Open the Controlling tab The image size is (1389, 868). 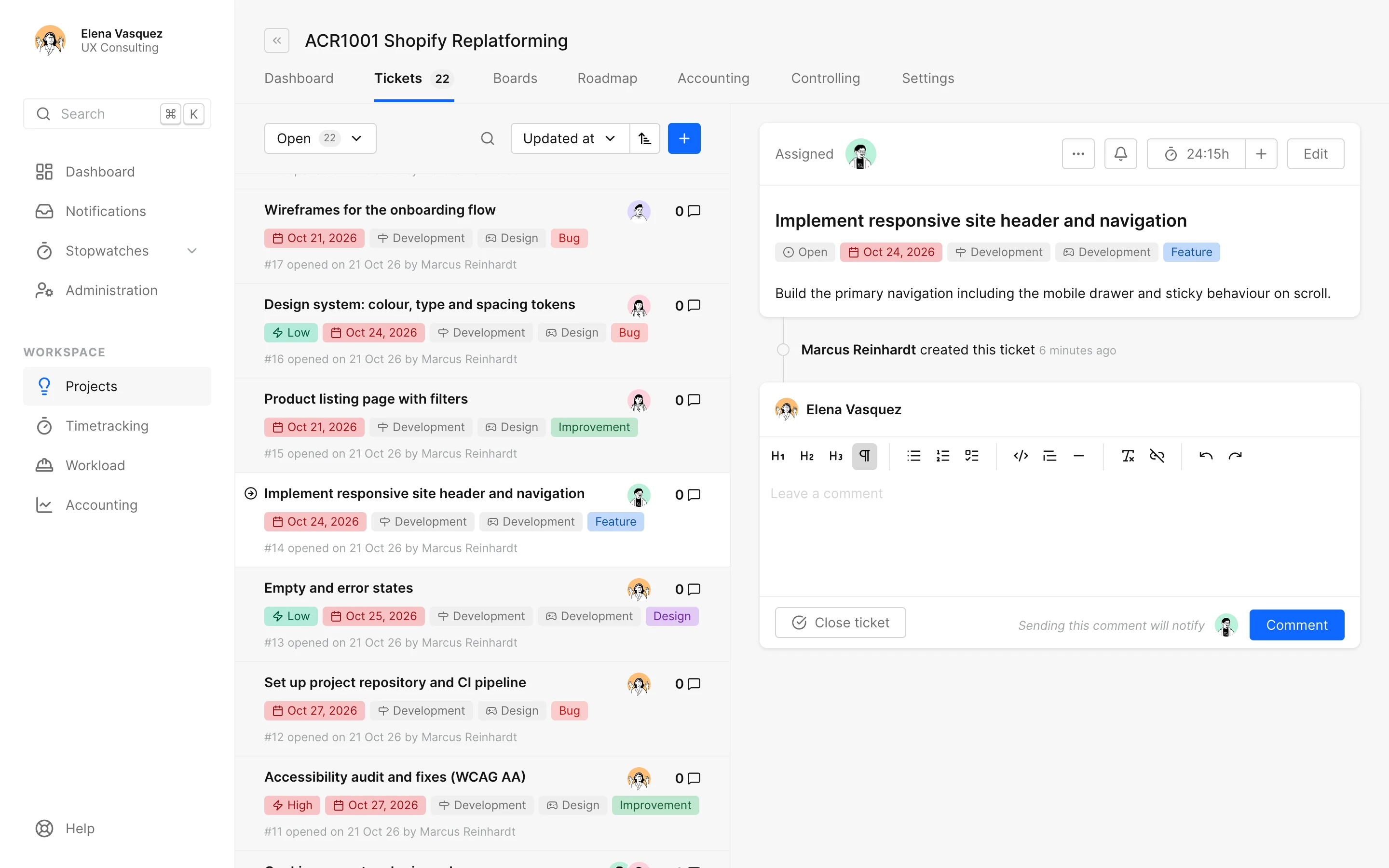click(x=825, y=78)
